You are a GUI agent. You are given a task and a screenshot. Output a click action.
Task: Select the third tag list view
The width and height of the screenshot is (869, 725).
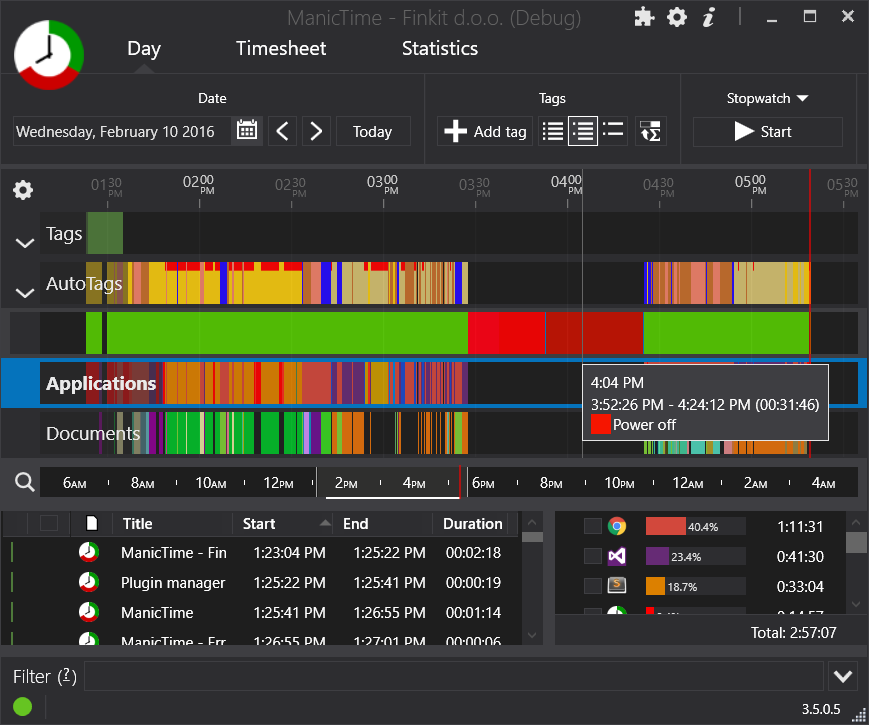613,131
